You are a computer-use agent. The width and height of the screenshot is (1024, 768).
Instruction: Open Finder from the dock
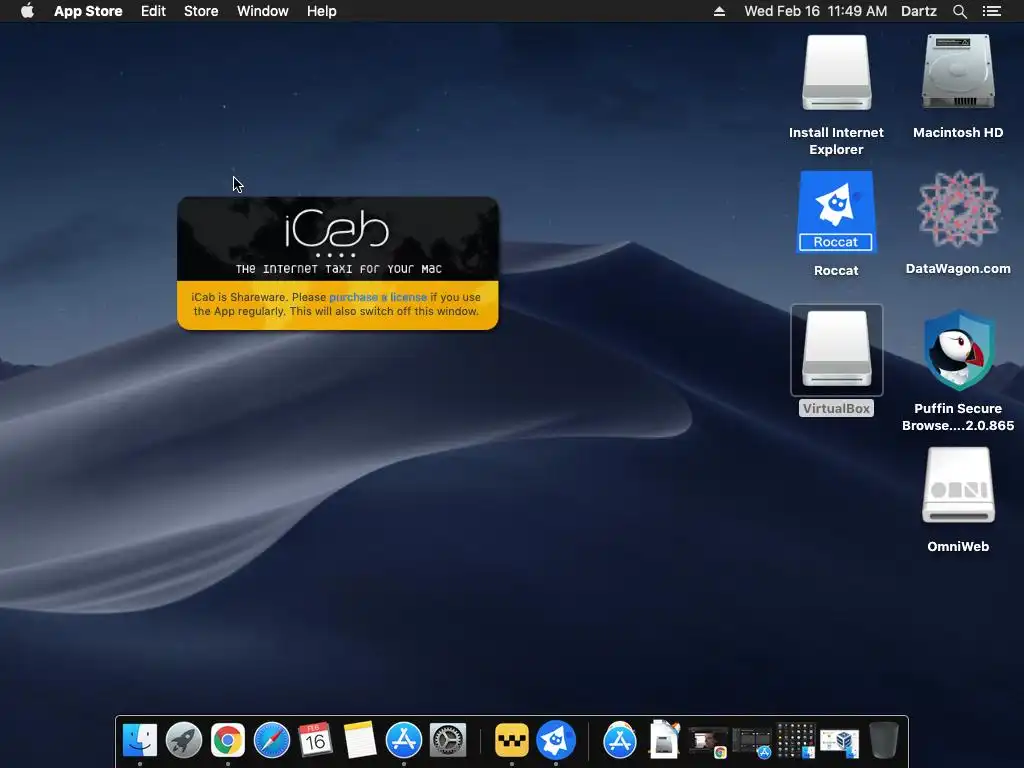[140, 740]
